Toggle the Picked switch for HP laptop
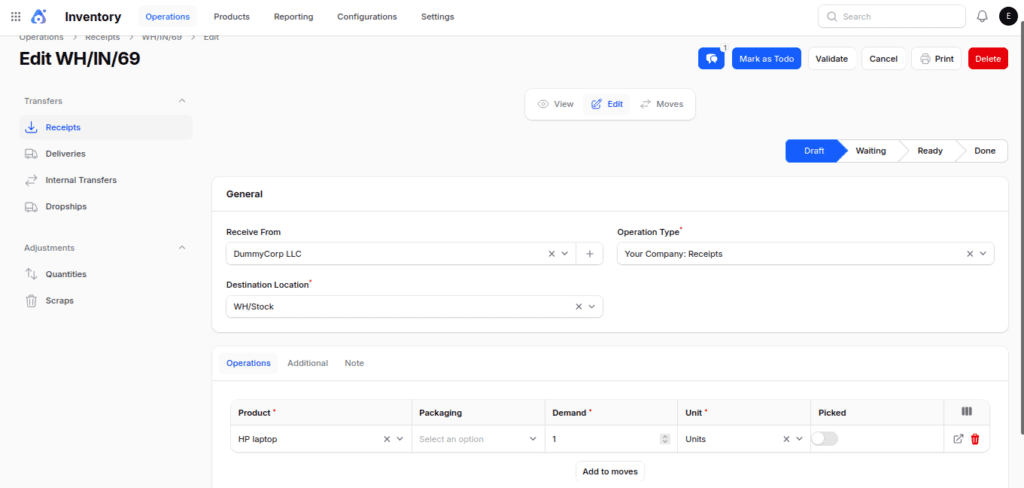Screen dimensions: 1024x488 pos(824,439)
